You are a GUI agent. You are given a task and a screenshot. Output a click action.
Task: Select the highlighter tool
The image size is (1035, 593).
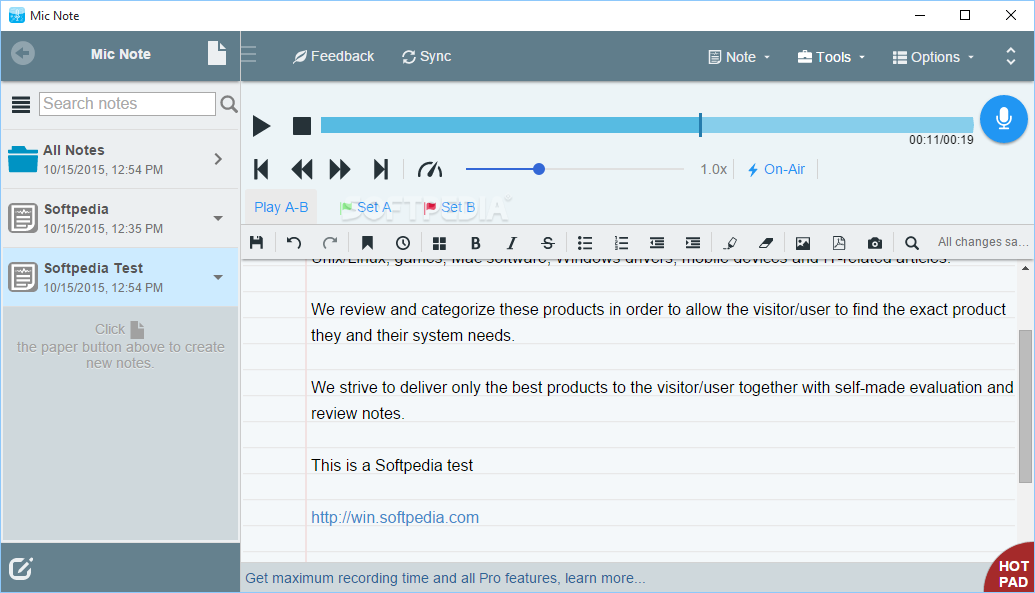click(x=730, y=243)
